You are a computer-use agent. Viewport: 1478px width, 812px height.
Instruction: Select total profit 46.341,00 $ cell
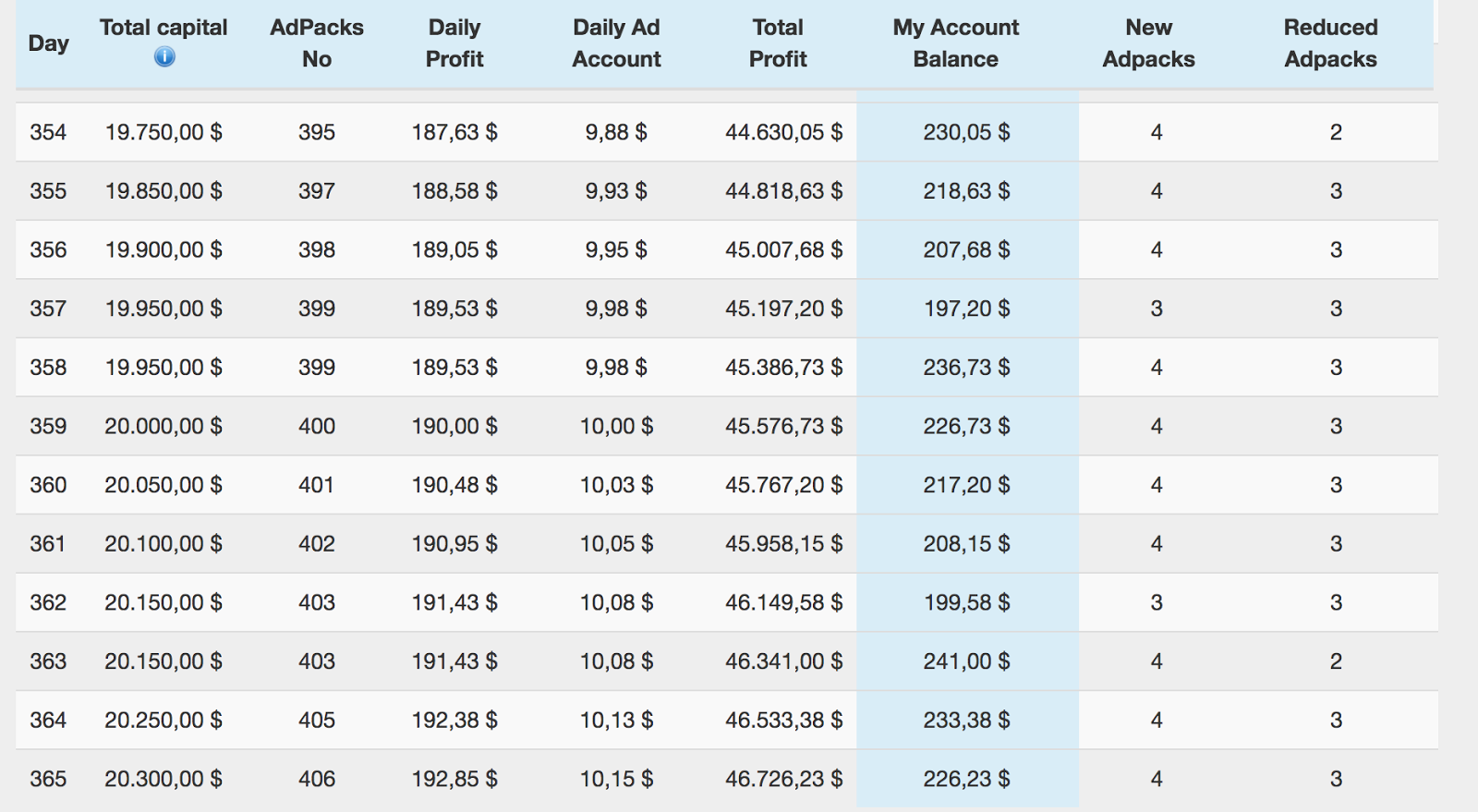click(x=783, y=661)
